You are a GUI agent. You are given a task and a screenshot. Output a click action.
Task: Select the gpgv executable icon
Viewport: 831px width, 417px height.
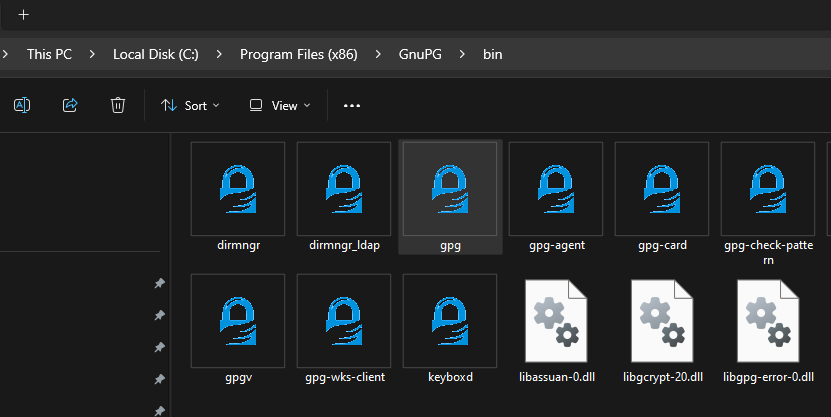click(x=238, y=321)
